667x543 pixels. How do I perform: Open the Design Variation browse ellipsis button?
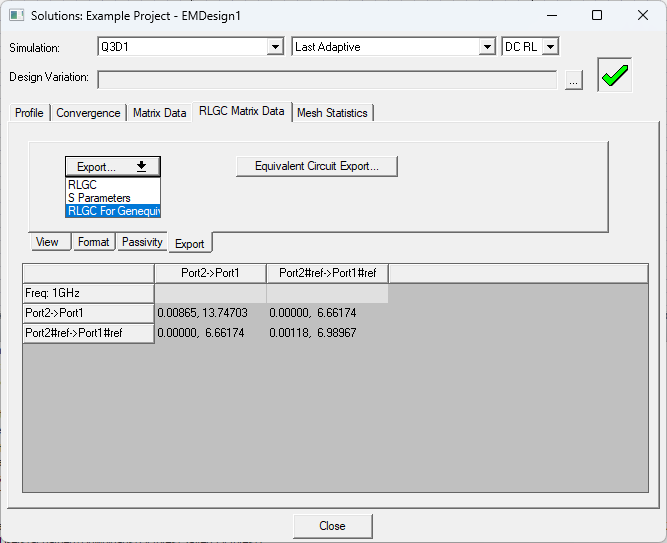pyautogui.click(x=573, y=81)
